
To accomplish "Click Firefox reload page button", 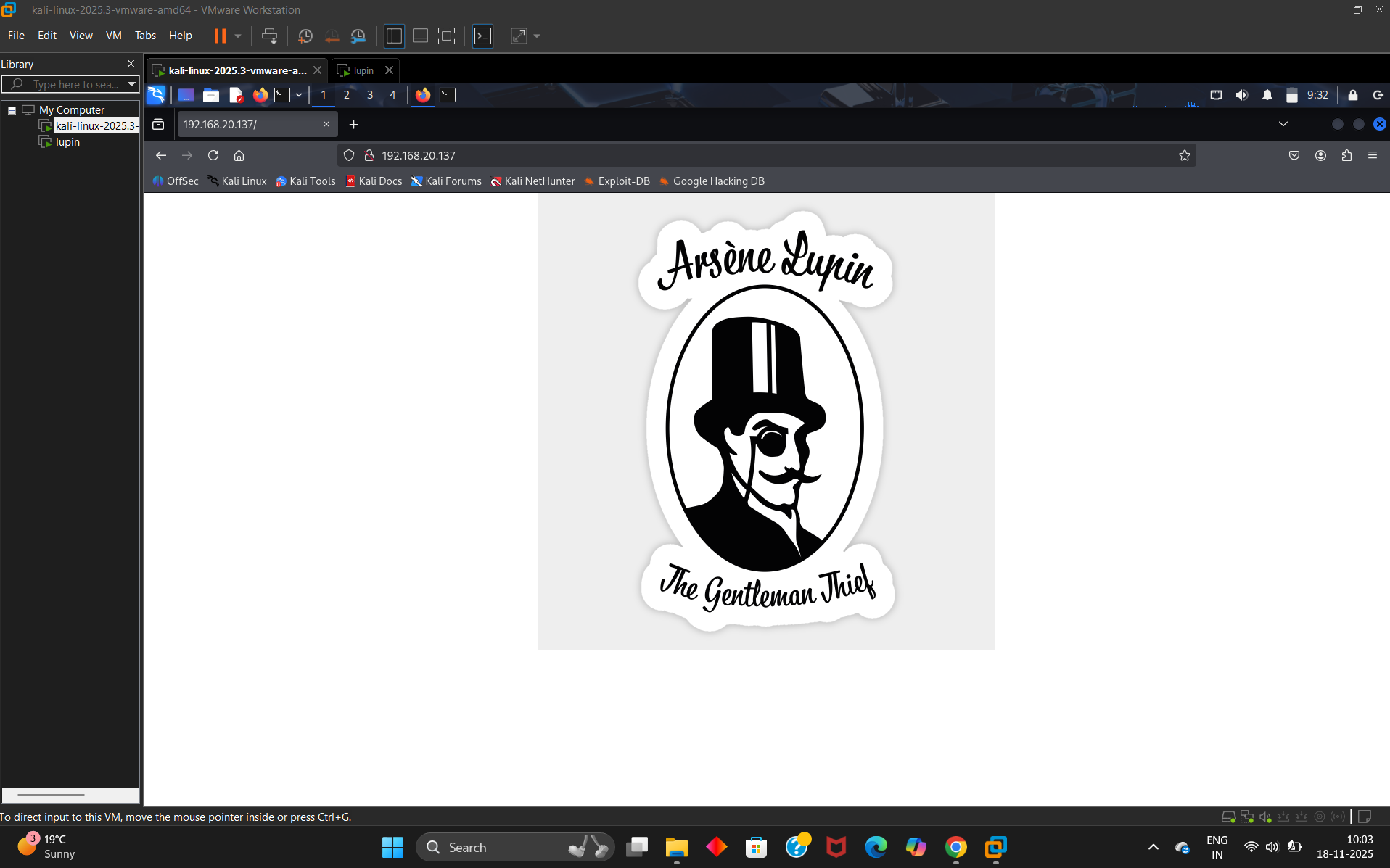I will coord(213,155).
